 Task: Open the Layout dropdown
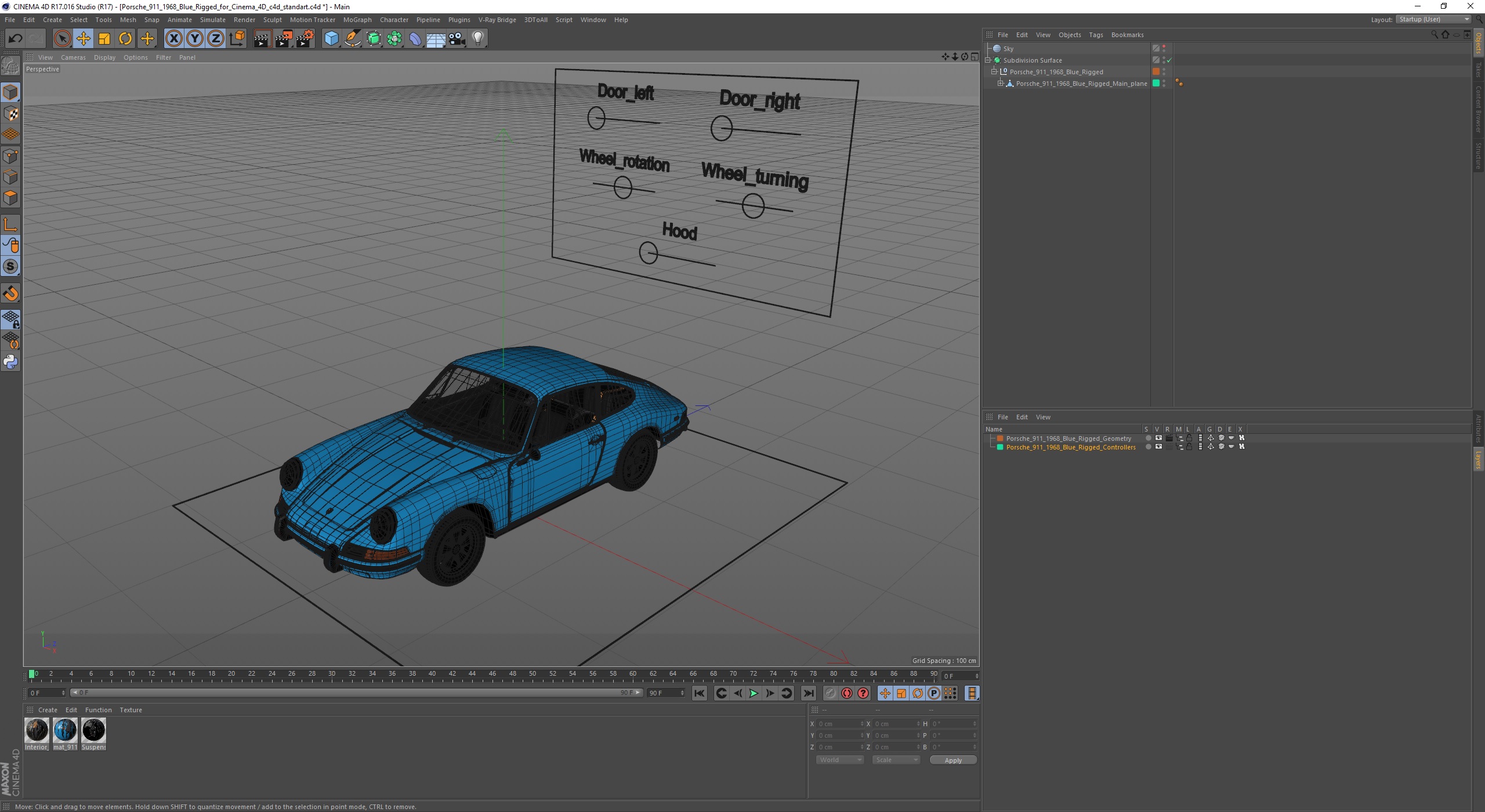click(1433, 19)
